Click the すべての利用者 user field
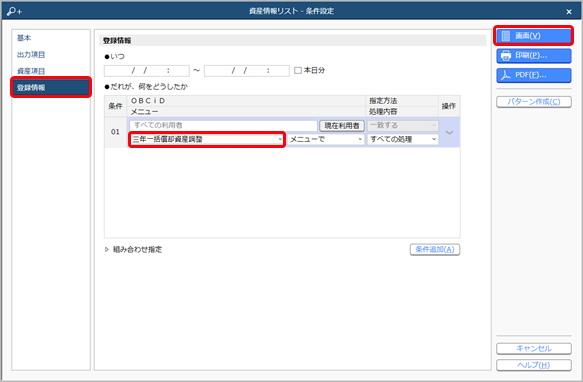This screenshot has width=583, height=382. pos(223,125)
